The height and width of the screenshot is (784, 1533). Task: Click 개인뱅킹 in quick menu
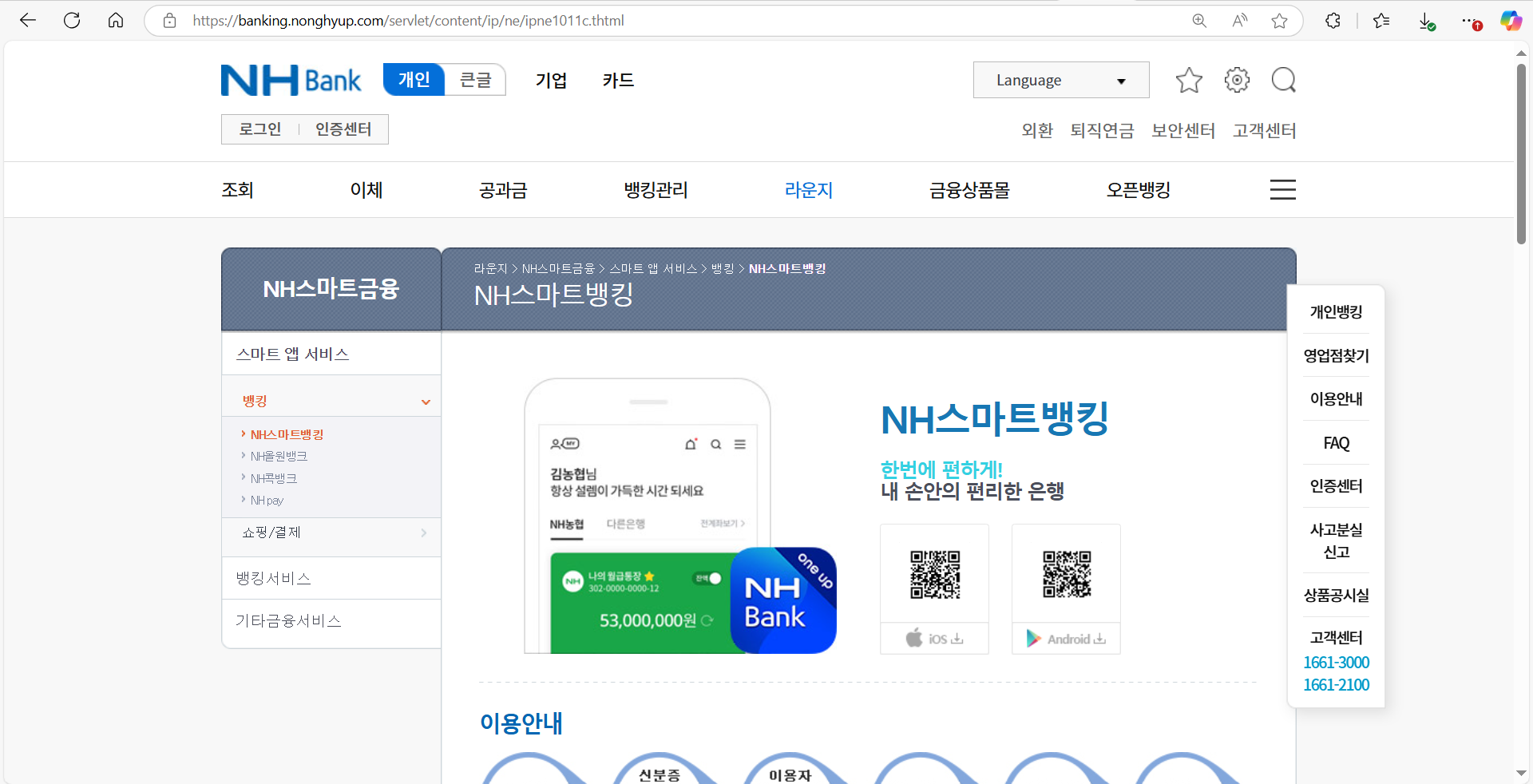[1336, 311]
